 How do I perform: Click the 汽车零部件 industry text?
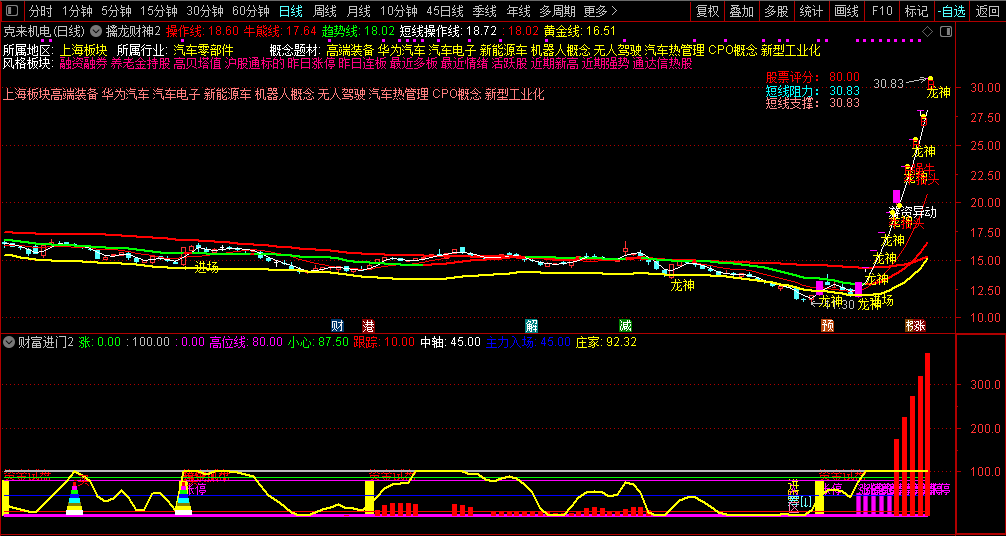tap(203, 50)
